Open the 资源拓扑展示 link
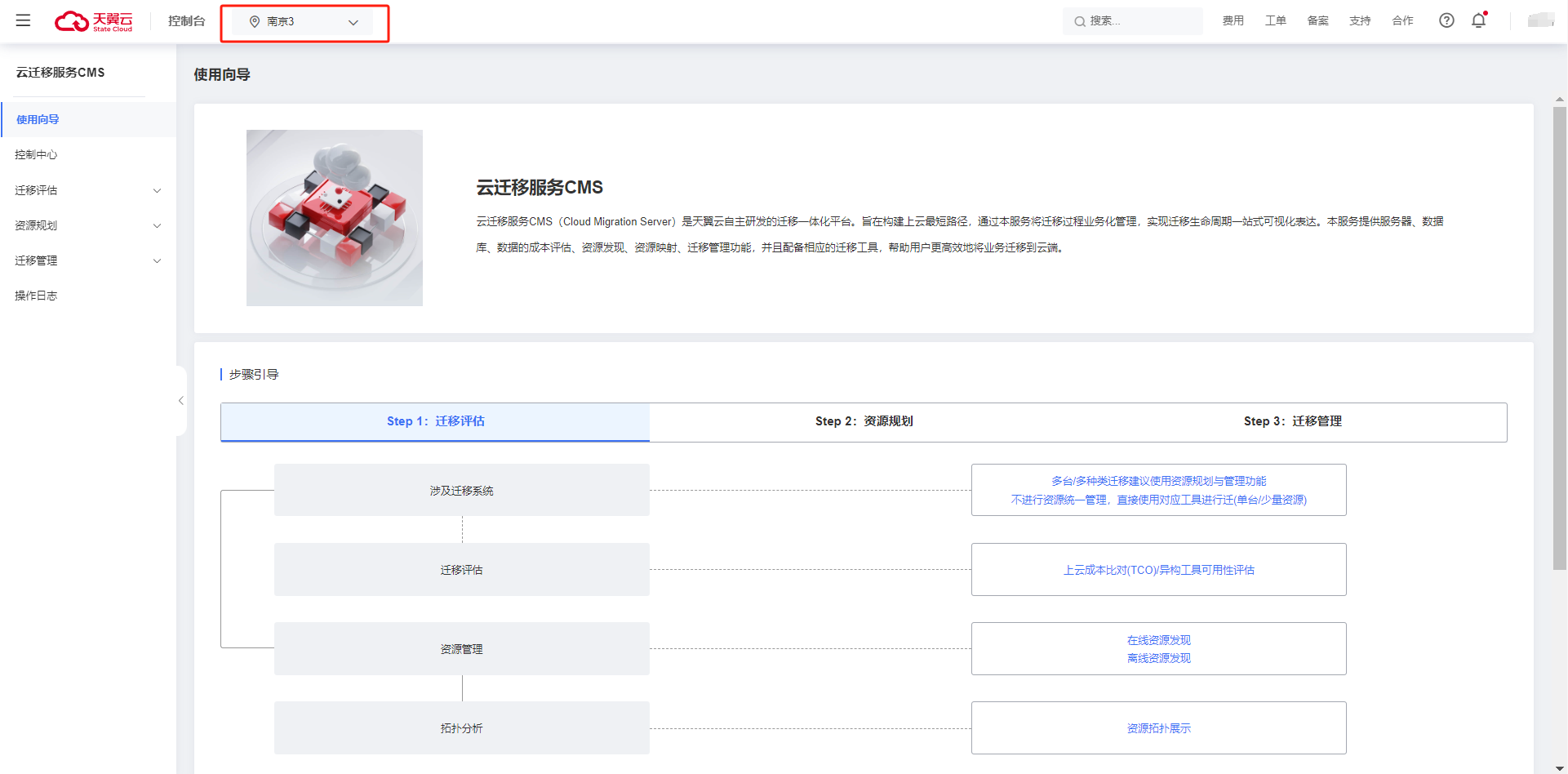 (x=1158, y=728)
